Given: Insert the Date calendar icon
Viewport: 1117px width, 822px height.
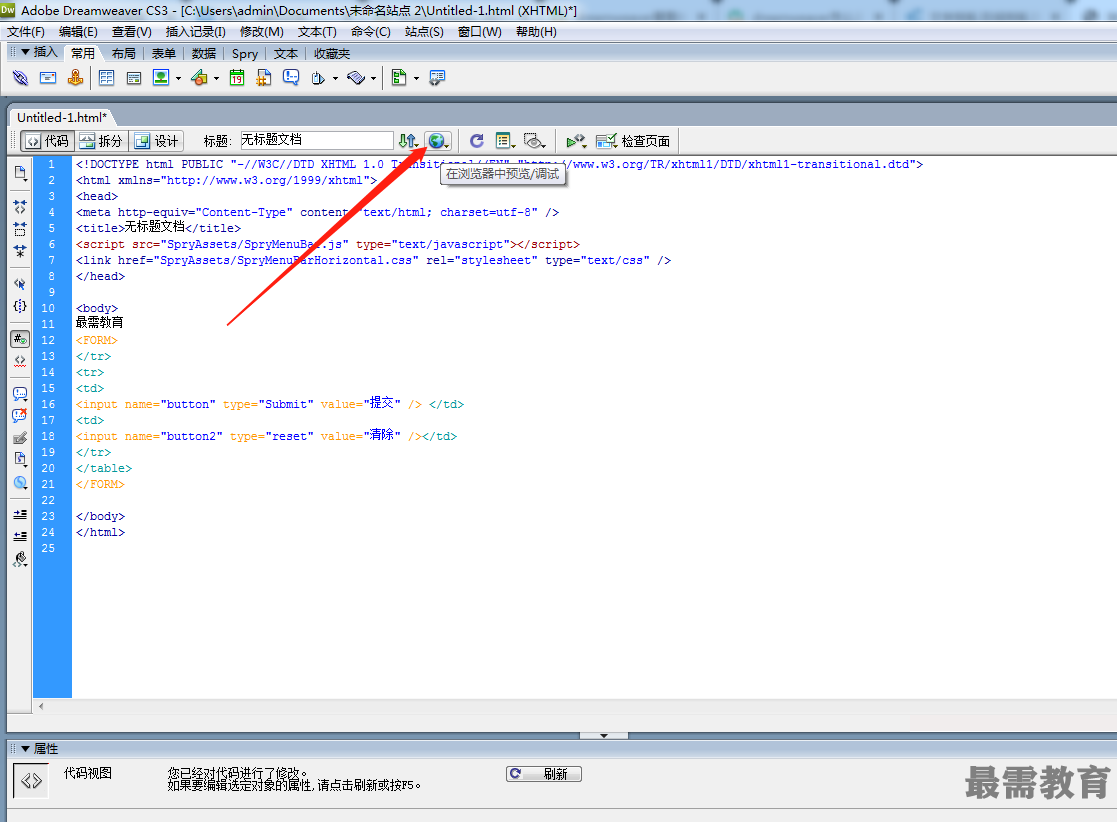Looking at the screenshot, I should coord(237,78).
